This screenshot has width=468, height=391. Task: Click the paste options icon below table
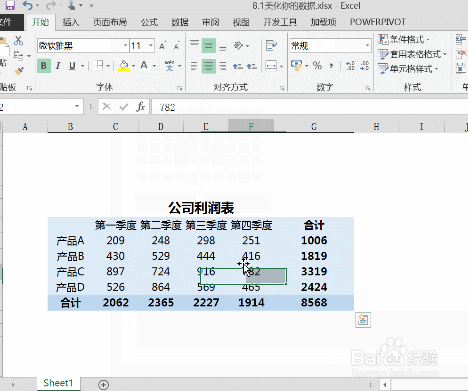pos(363,320)
